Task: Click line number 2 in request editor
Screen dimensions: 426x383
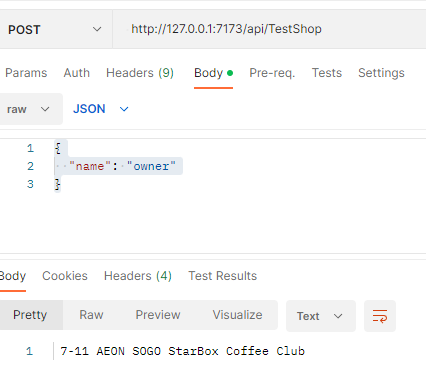Action: [x=30, y=166]
